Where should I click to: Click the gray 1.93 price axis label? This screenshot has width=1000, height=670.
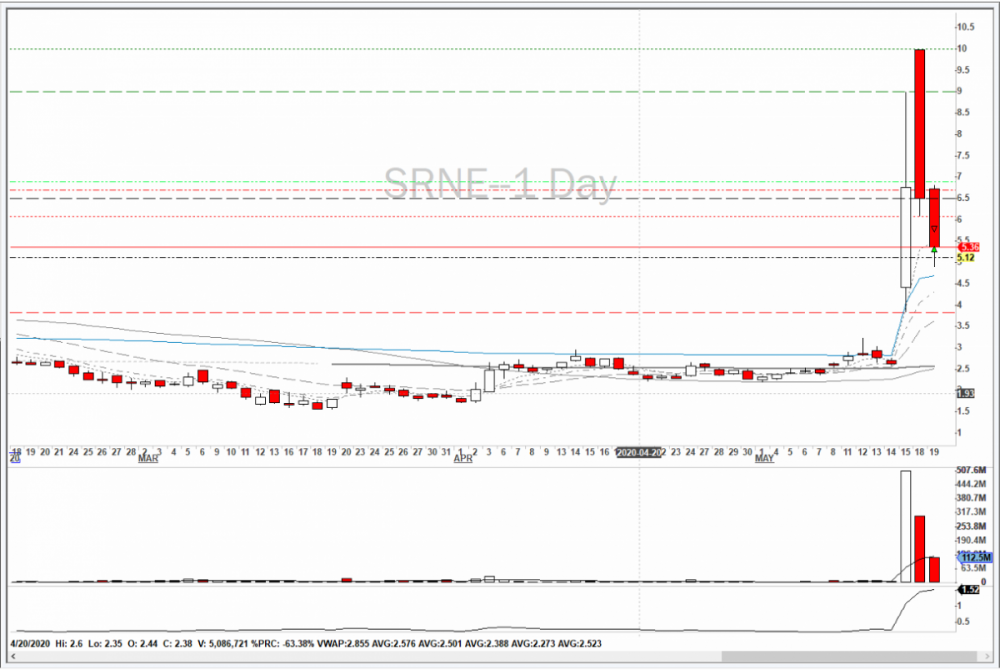point(966,393)
